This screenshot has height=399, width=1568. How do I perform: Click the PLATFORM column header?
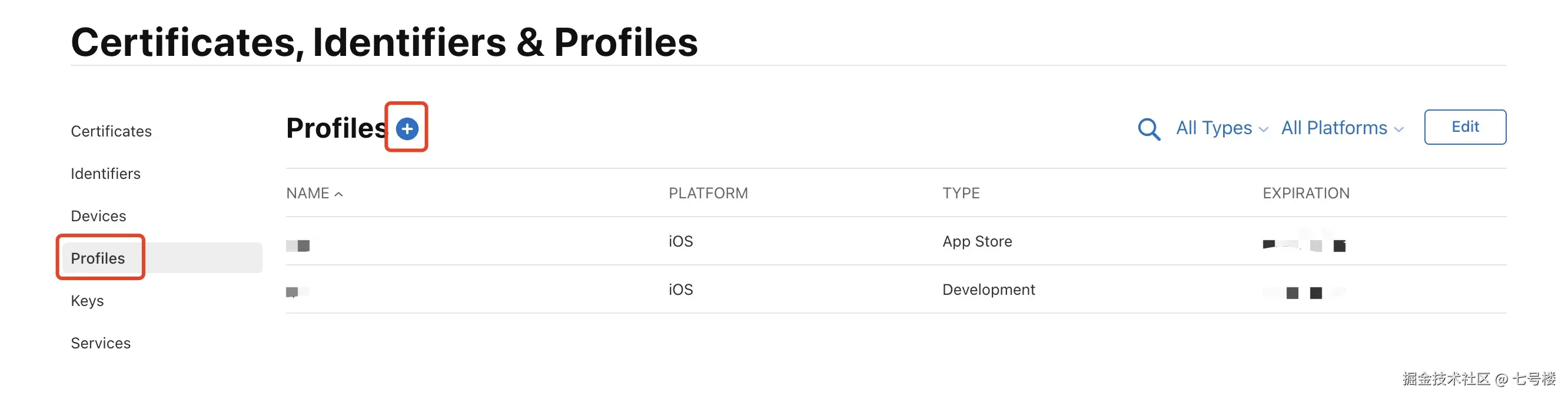[708, 194]
